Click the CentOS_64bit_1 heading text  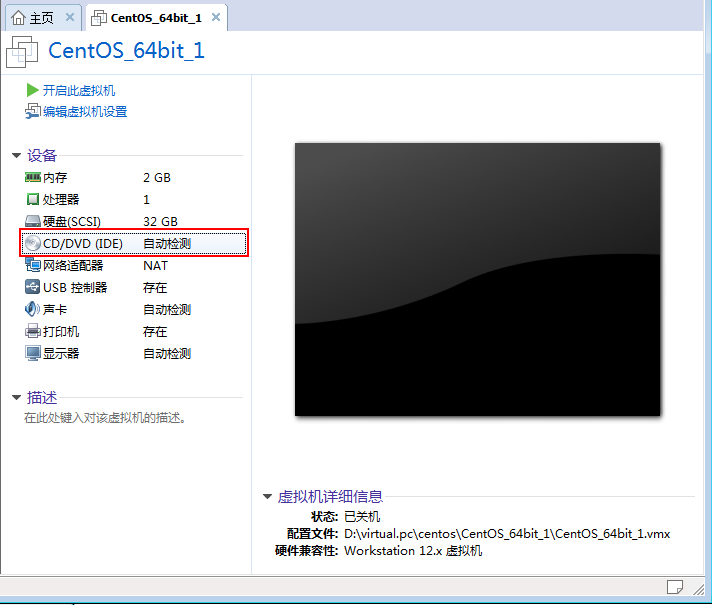126,50
